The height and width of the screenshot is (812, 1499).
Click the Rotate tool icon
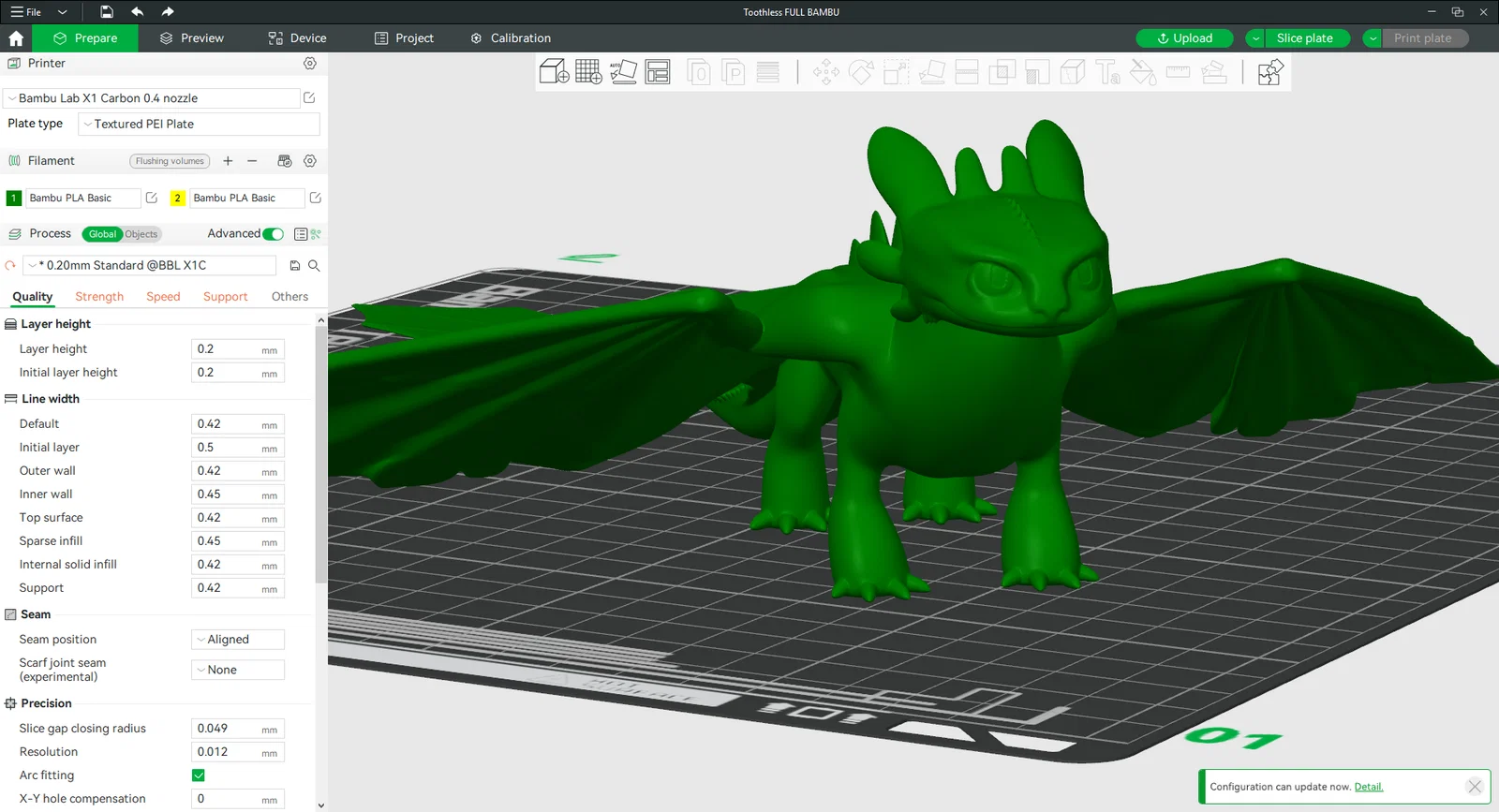tap(861, 72)
